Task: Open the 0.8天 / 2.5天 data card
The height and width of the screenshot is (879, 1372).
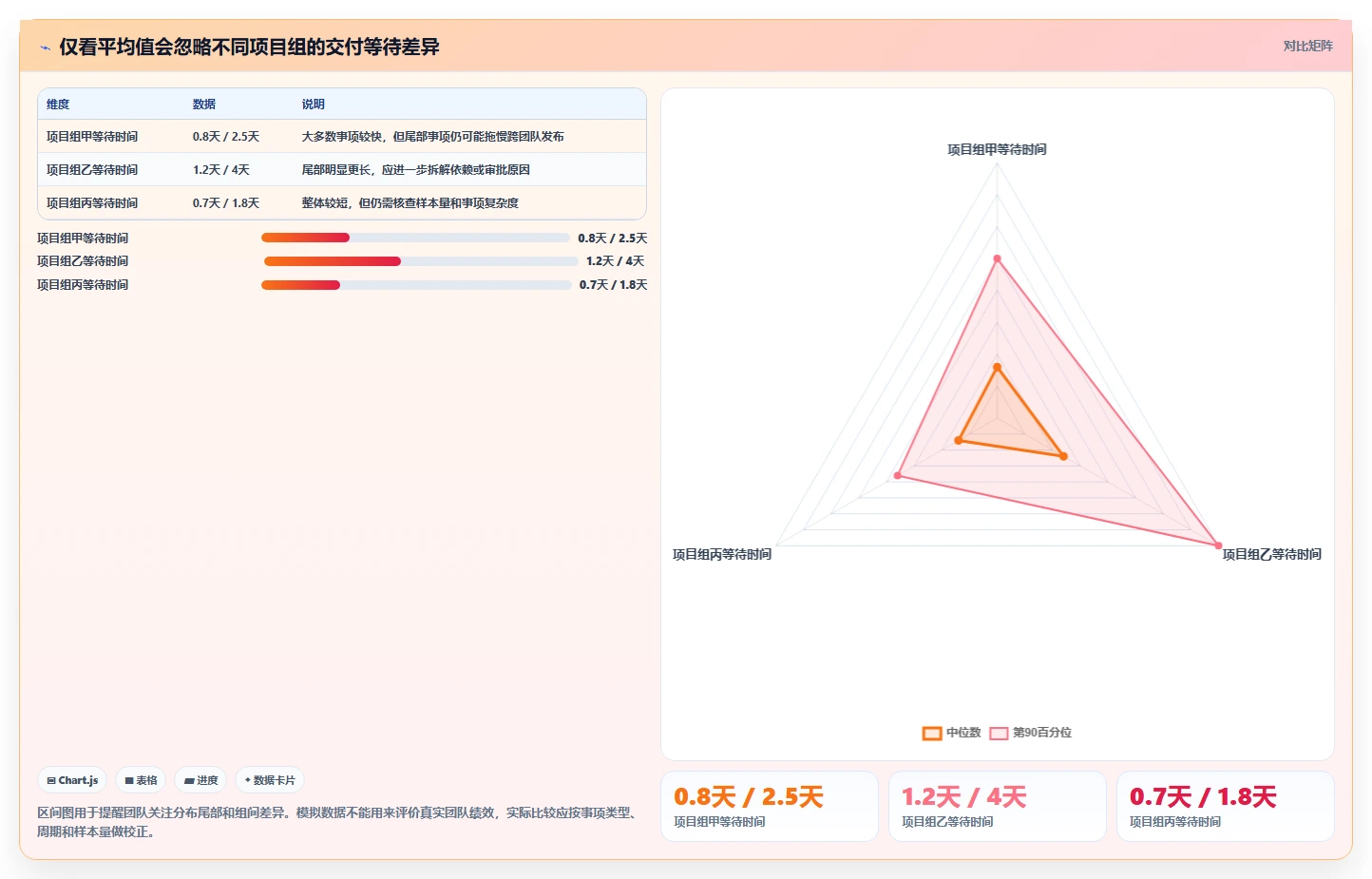Action: click(x=770, y=806)
